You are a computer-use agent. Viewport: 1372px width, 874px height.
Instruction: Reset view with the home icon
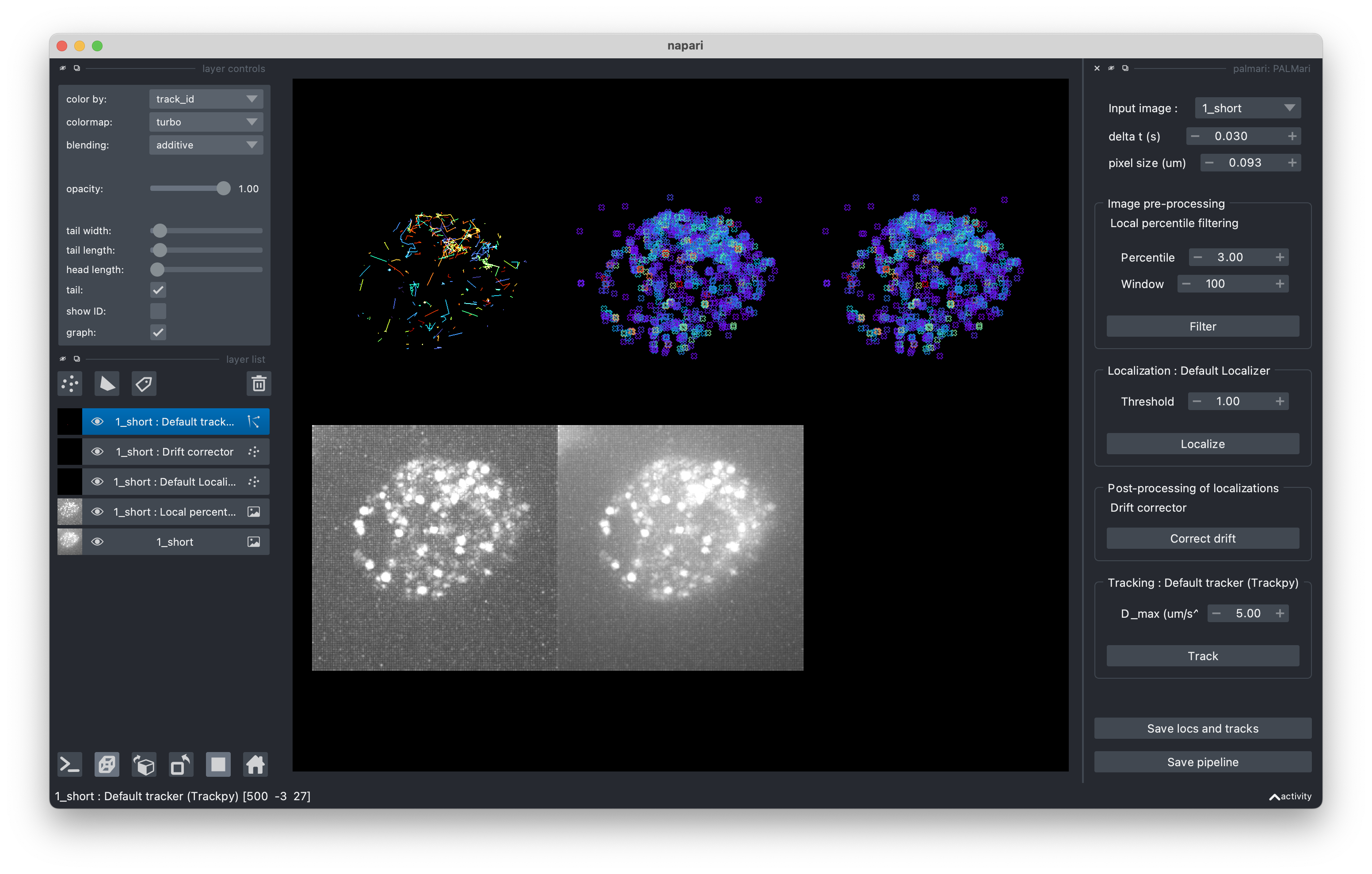click(x=255, y=764)
